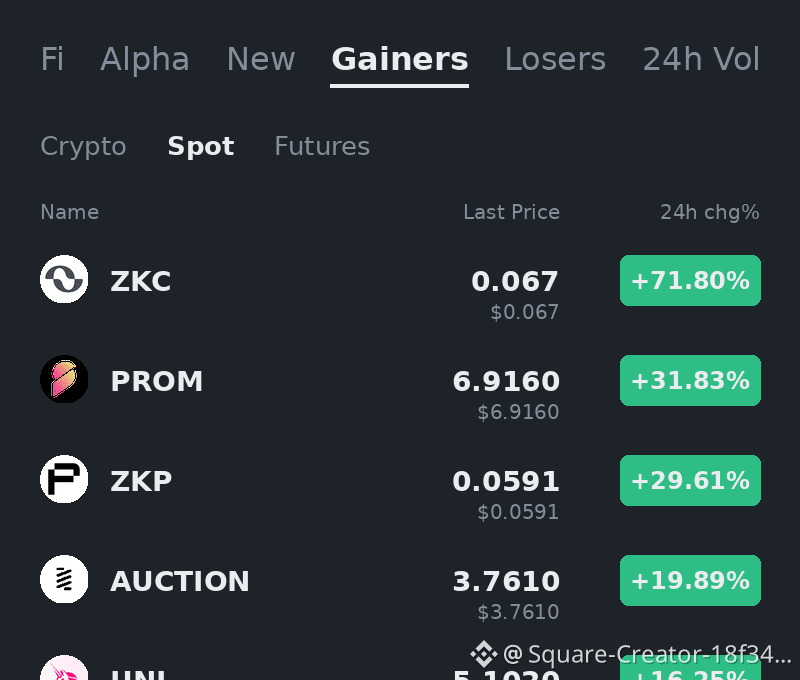This screenshot has height=680, width=800.
Task: Open the Square-Creator profile link
Action: point(647,654)
